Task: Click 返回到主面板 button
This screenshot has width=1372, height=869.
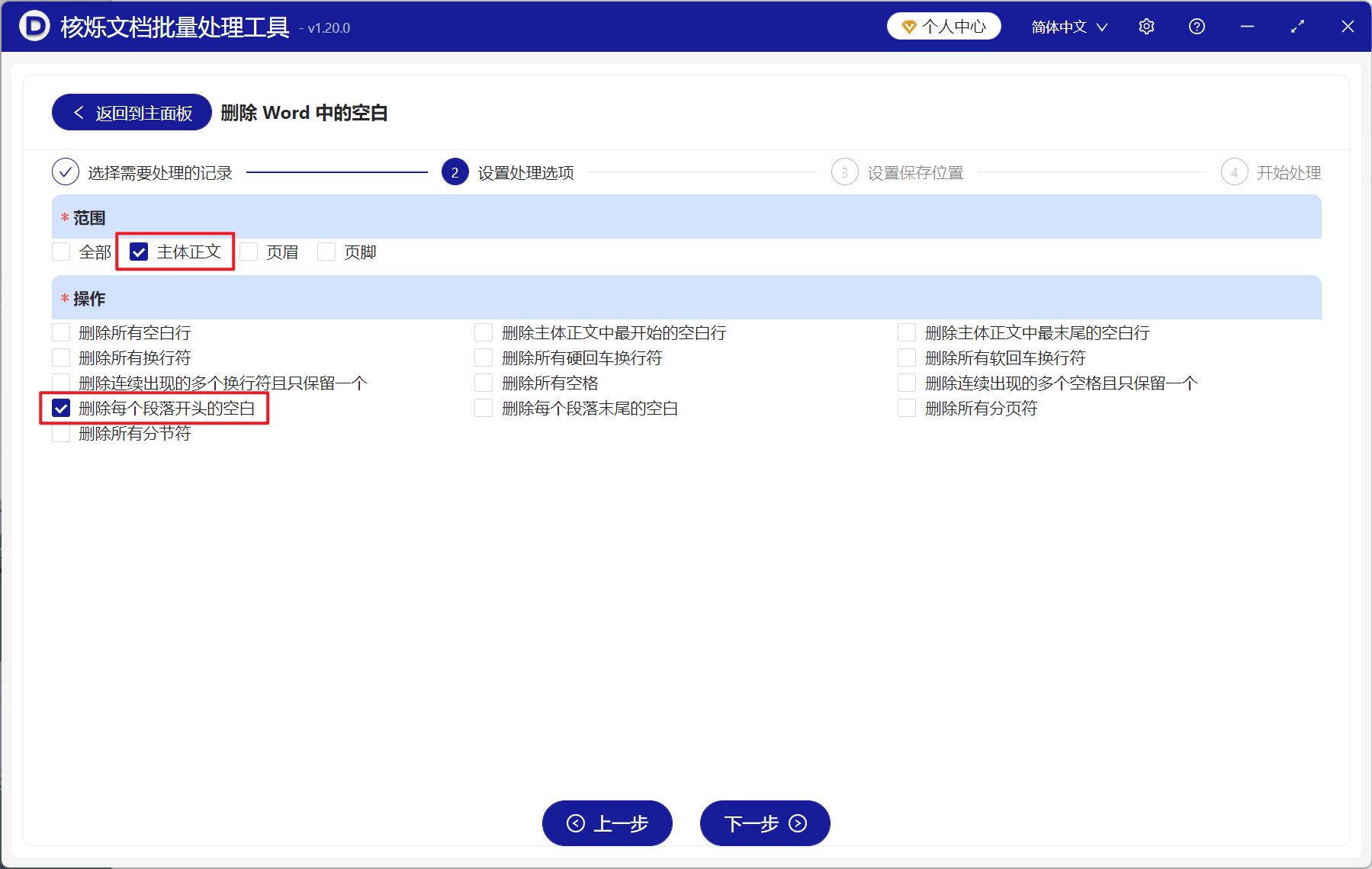Action: pyautogui.click(x=130, y=112)
